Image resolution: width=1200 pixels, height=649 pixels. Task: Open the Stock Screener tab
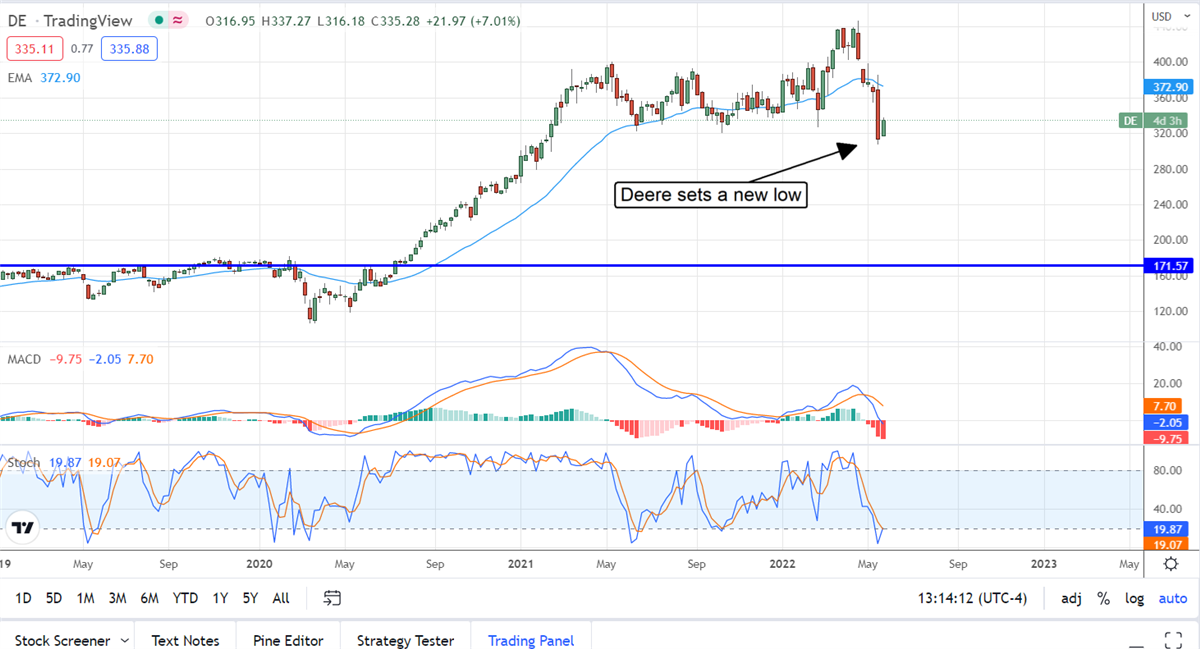[x=61, y=640]
